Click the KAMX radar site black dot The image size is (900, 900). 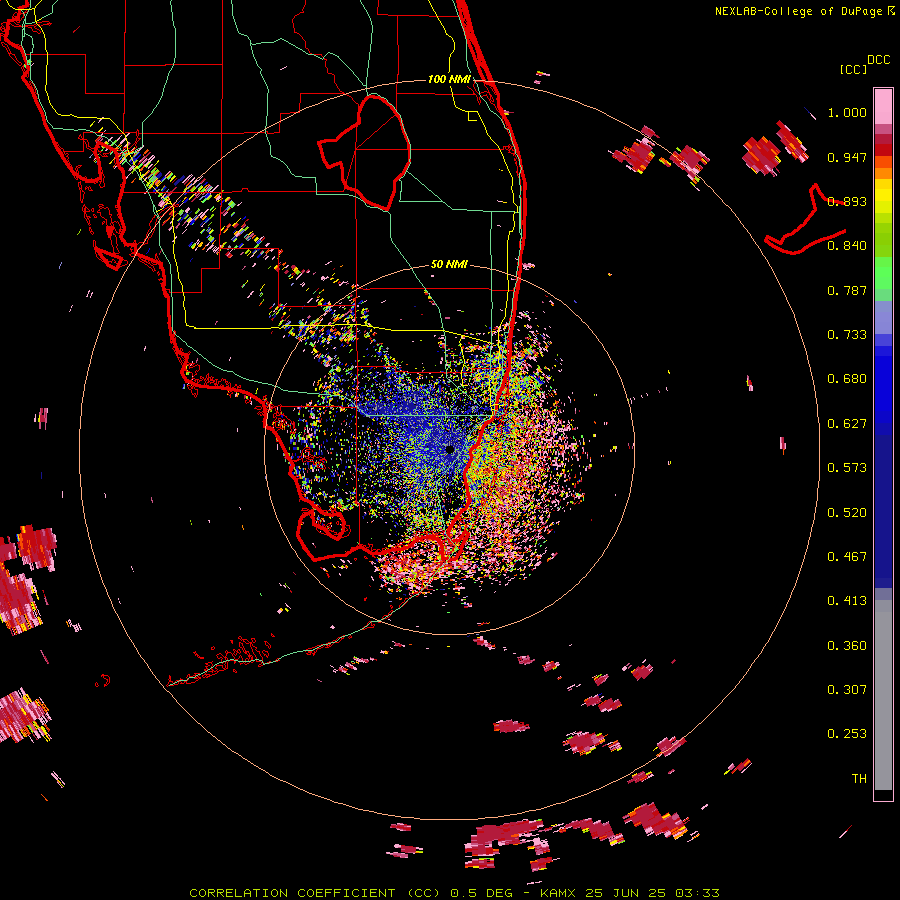(450, 449)
